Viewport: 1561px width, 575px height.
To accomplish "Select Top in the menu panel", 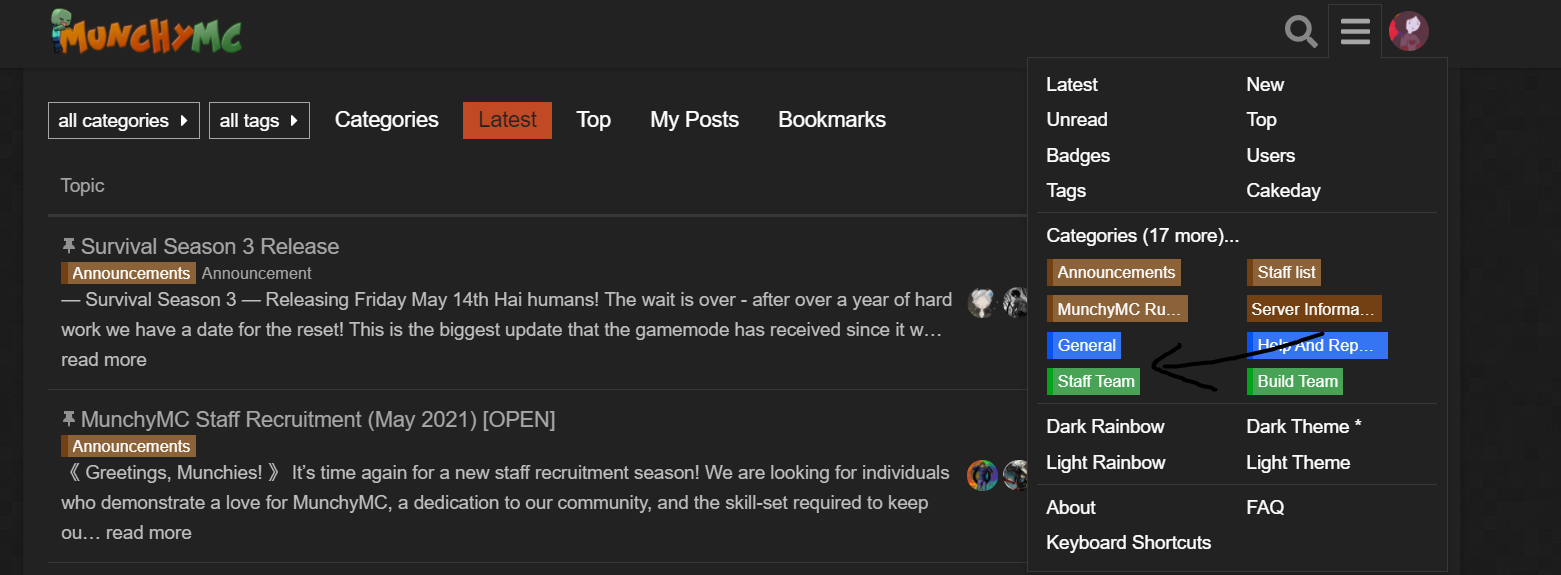I will click(1261, 120).
